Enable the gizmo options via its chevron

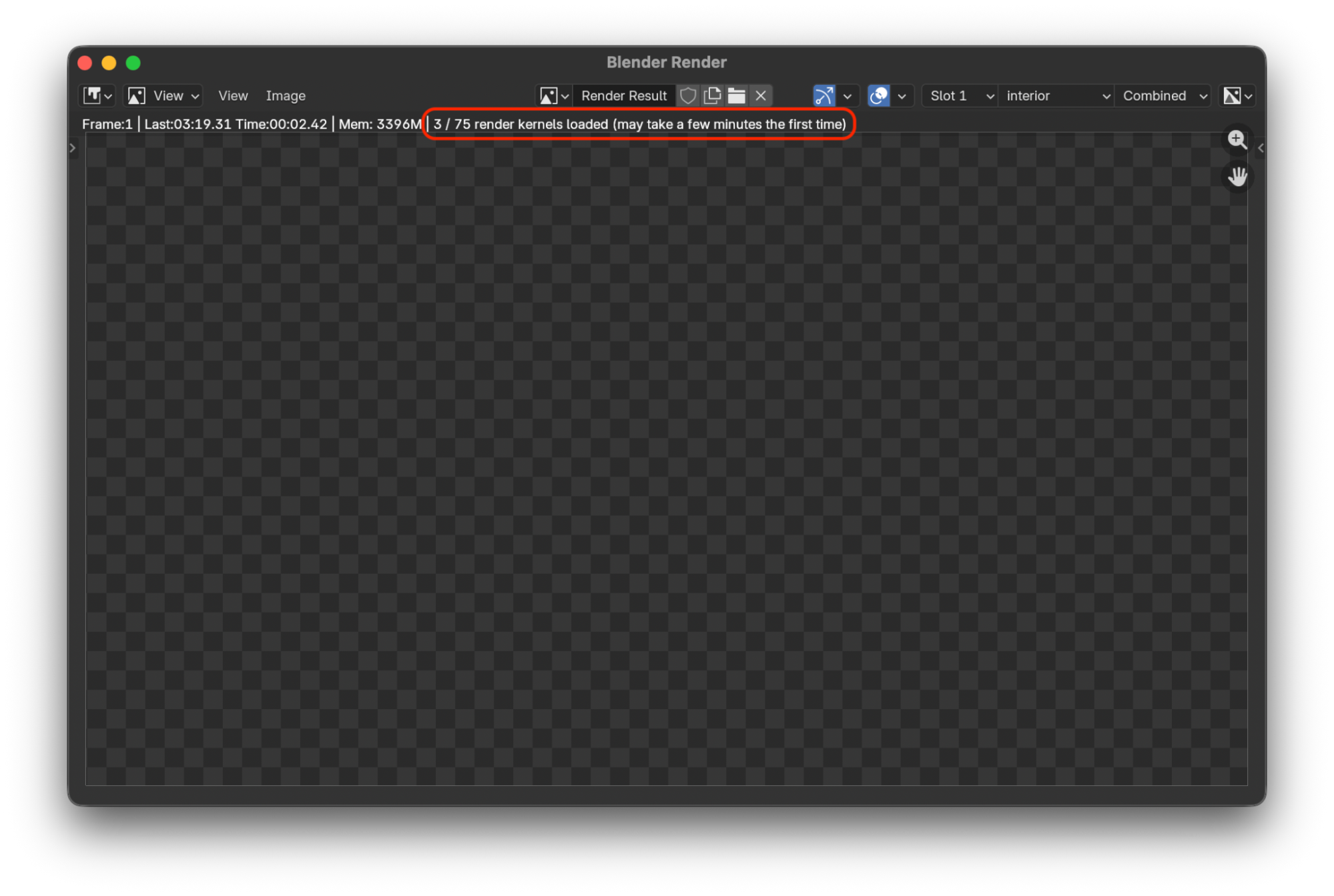pyautogui.click(x=847, y=95)
